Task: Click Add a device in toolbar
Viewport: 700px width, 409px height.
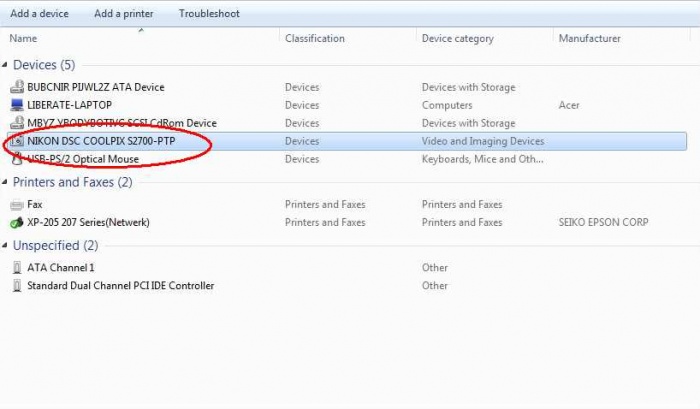Action: pos(39,14)
